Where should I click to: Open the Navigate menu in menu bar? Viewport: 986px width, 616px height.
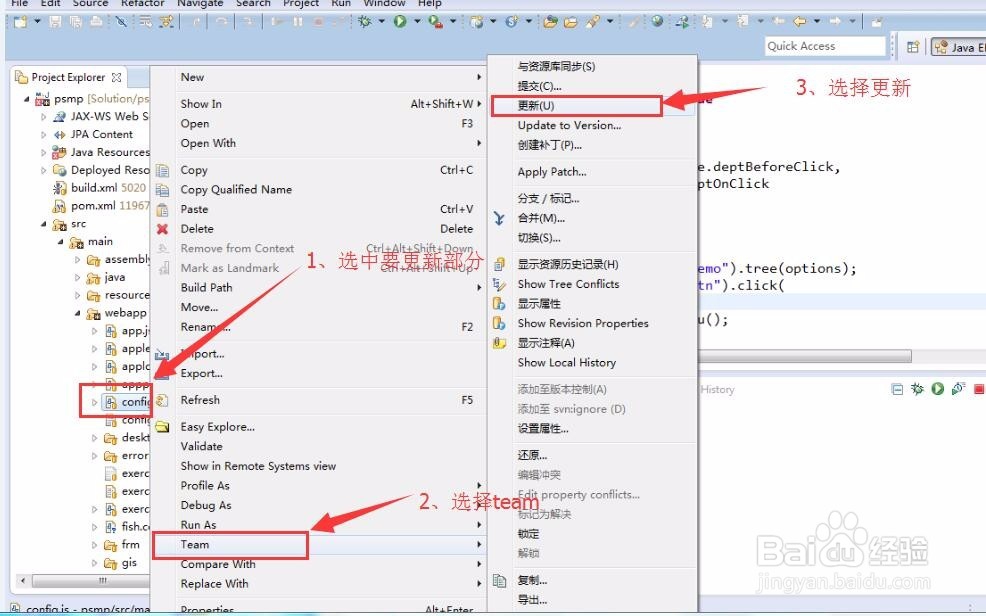coord(200,3)
